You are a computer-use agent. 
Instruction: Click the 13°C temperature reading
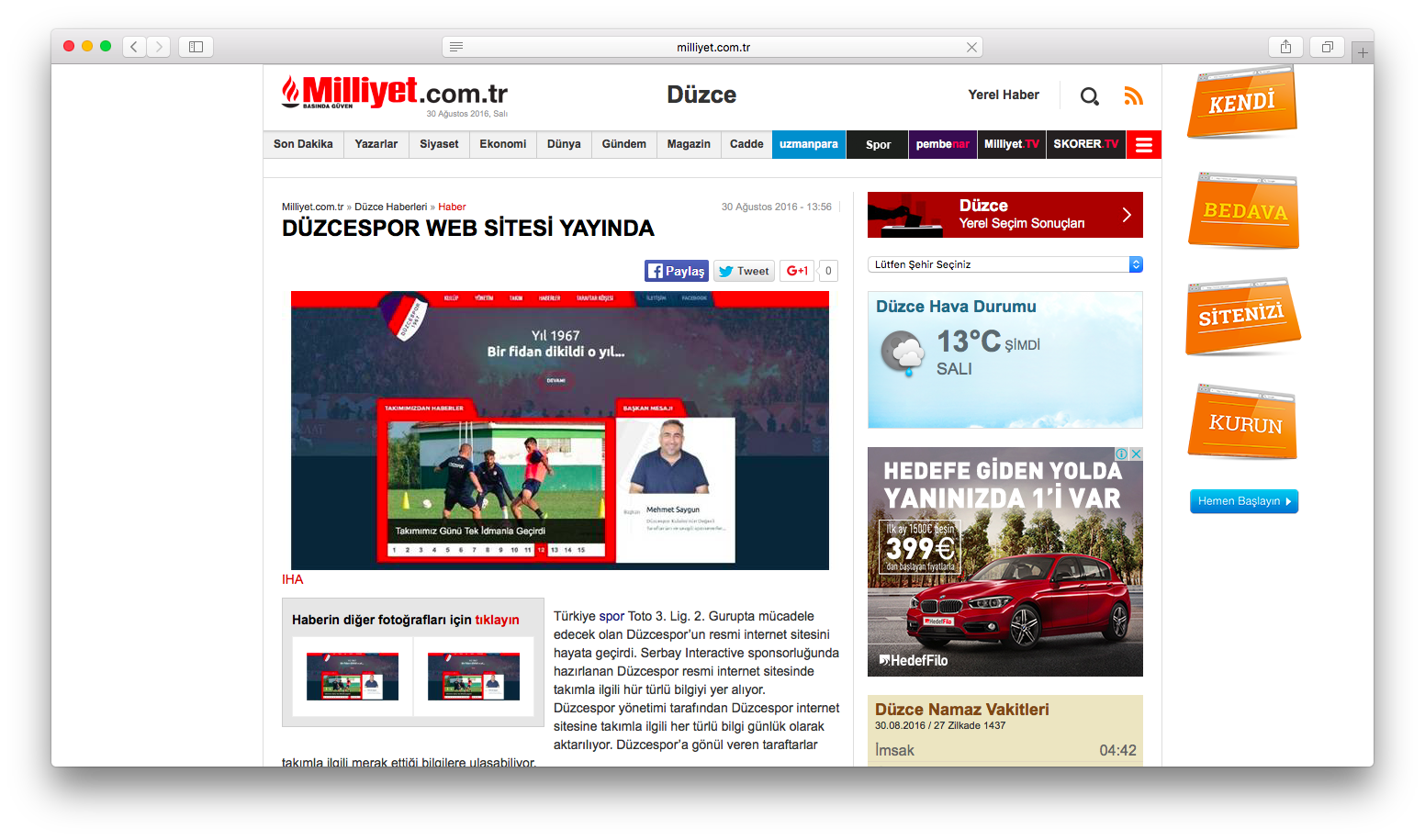coord(969,342)
